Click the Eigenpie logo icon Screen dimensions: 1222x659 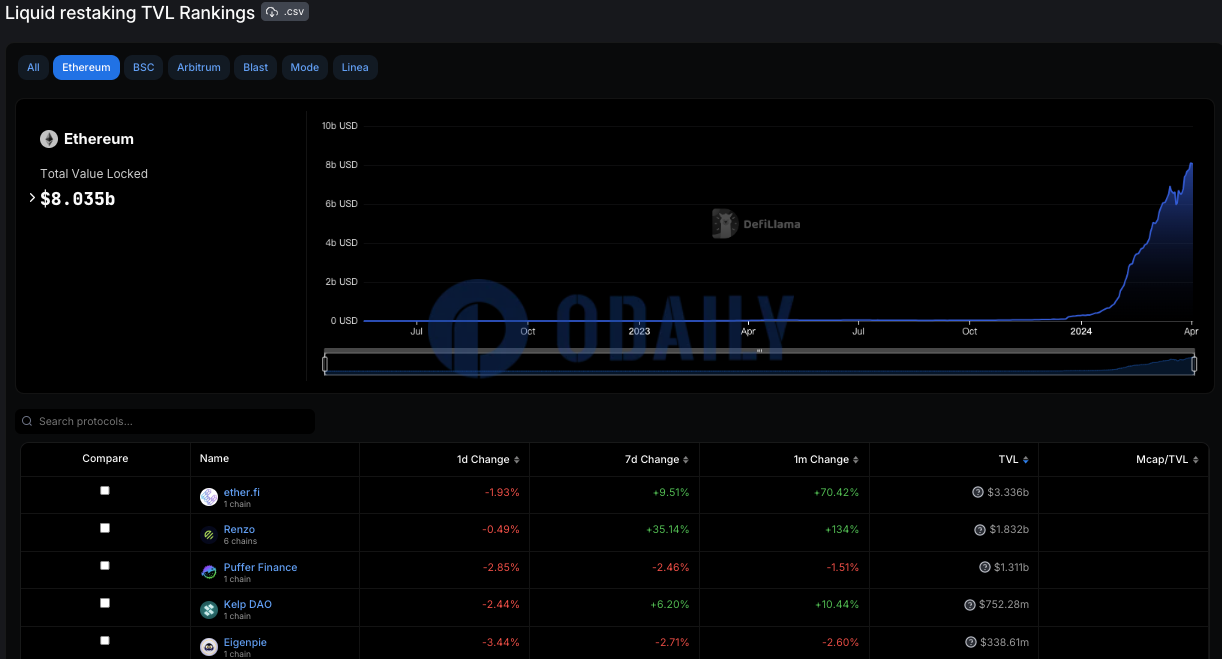tap(209, 647)
